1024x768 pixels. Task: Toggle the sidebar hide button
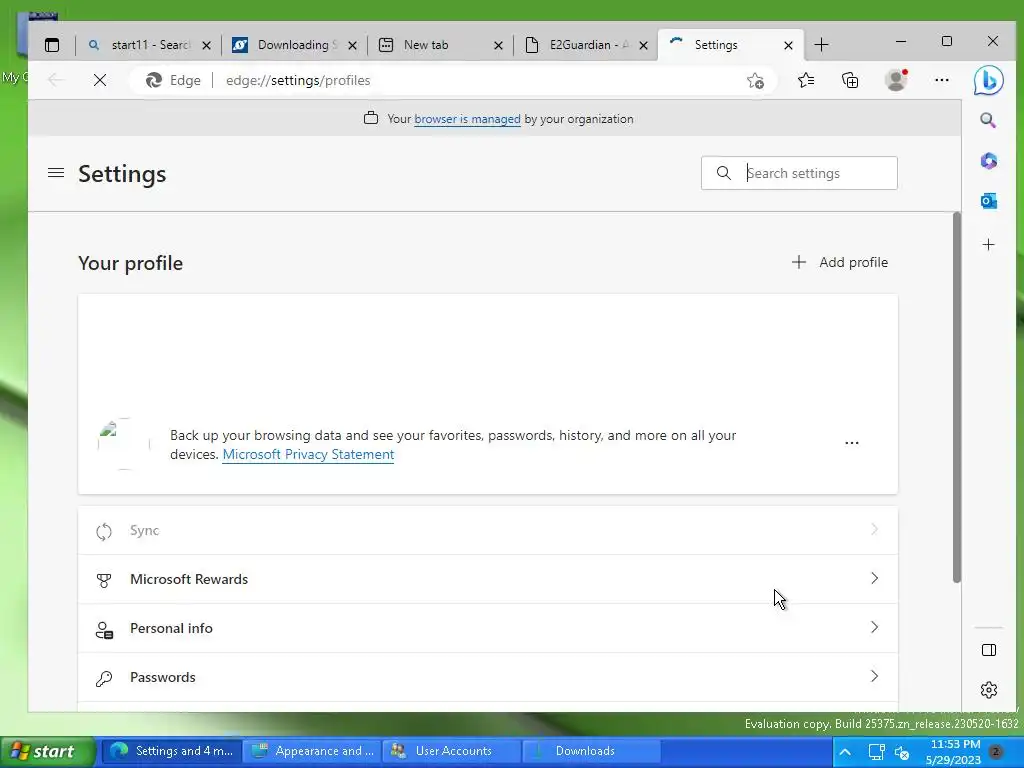989,650
